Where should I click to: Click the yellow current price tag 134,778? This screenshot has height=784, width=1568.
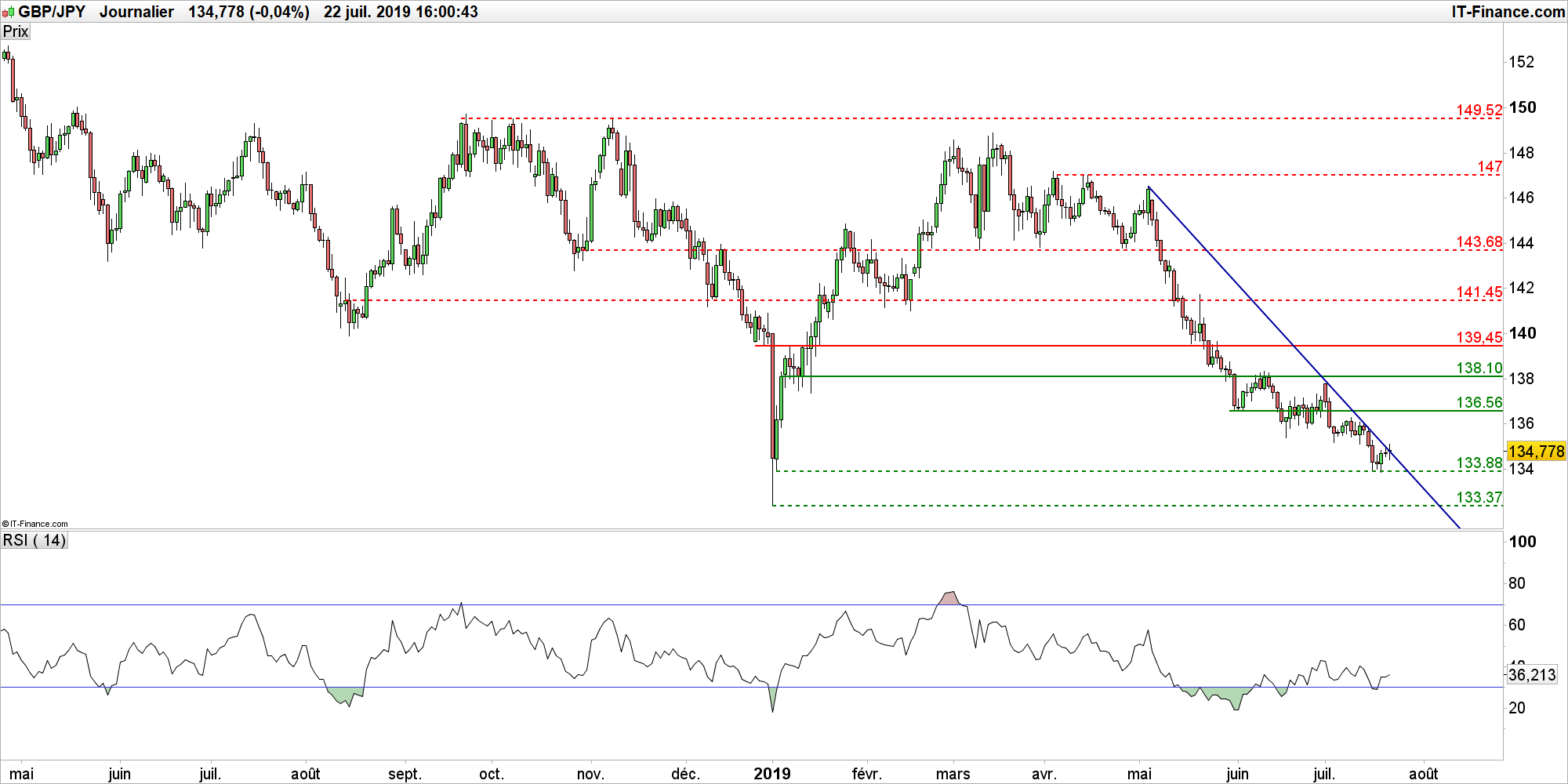click(x=1536, y=452)
